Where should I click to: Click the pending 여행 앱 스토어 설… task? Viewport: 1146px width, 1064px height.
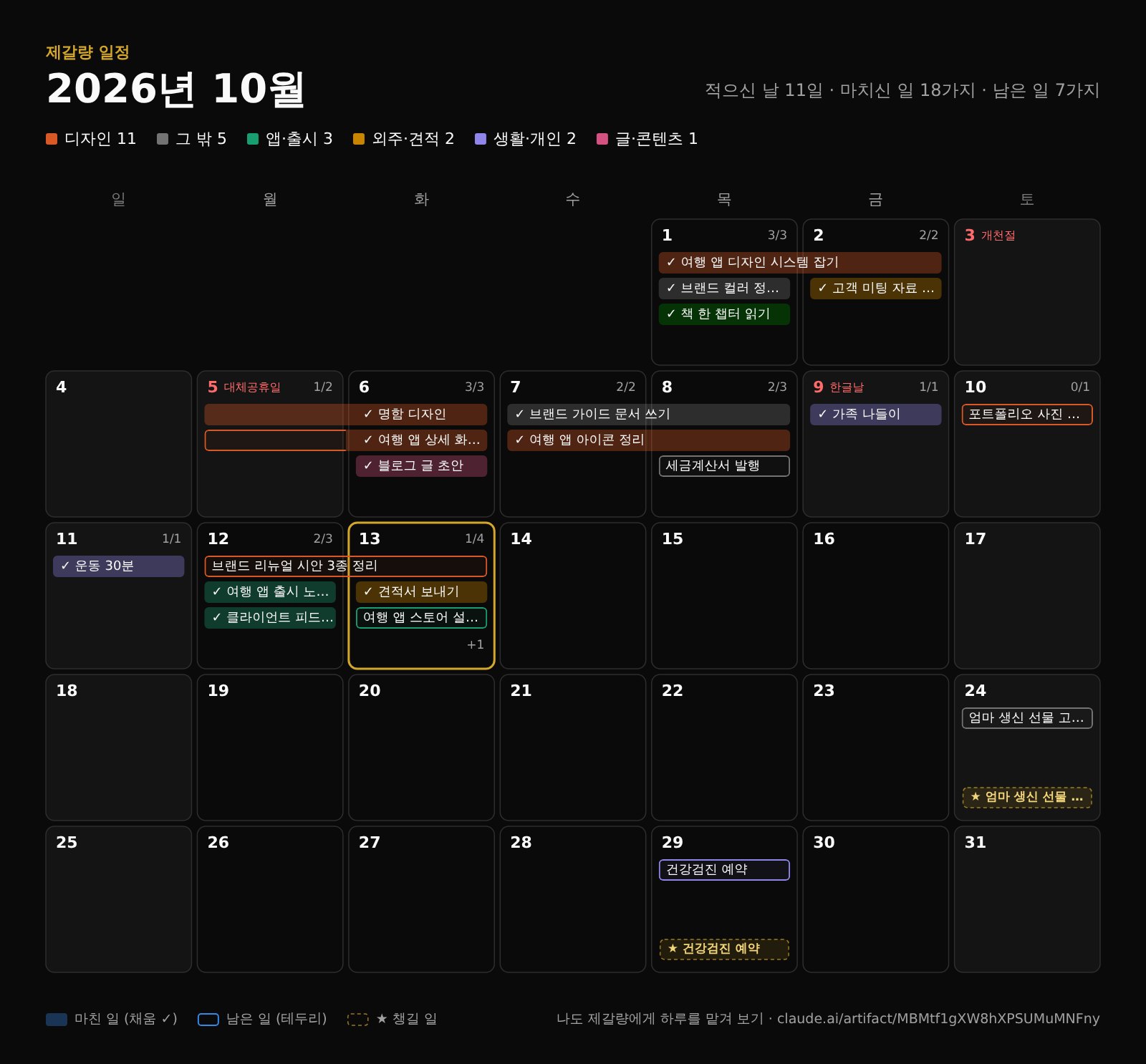coord(421,618)
